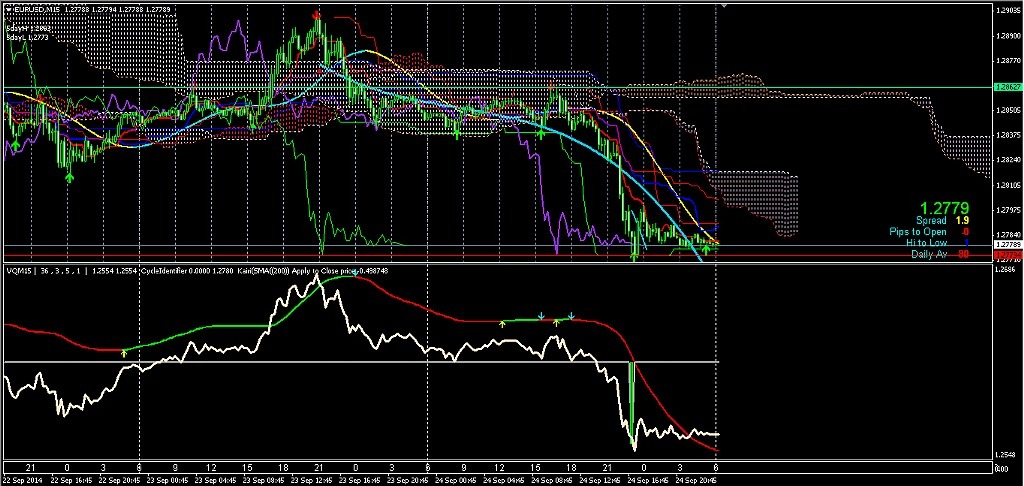1024x486 pixels.
Task: Click the first yellow up arrow under red VQ line
Action: [x=124, y=353]
